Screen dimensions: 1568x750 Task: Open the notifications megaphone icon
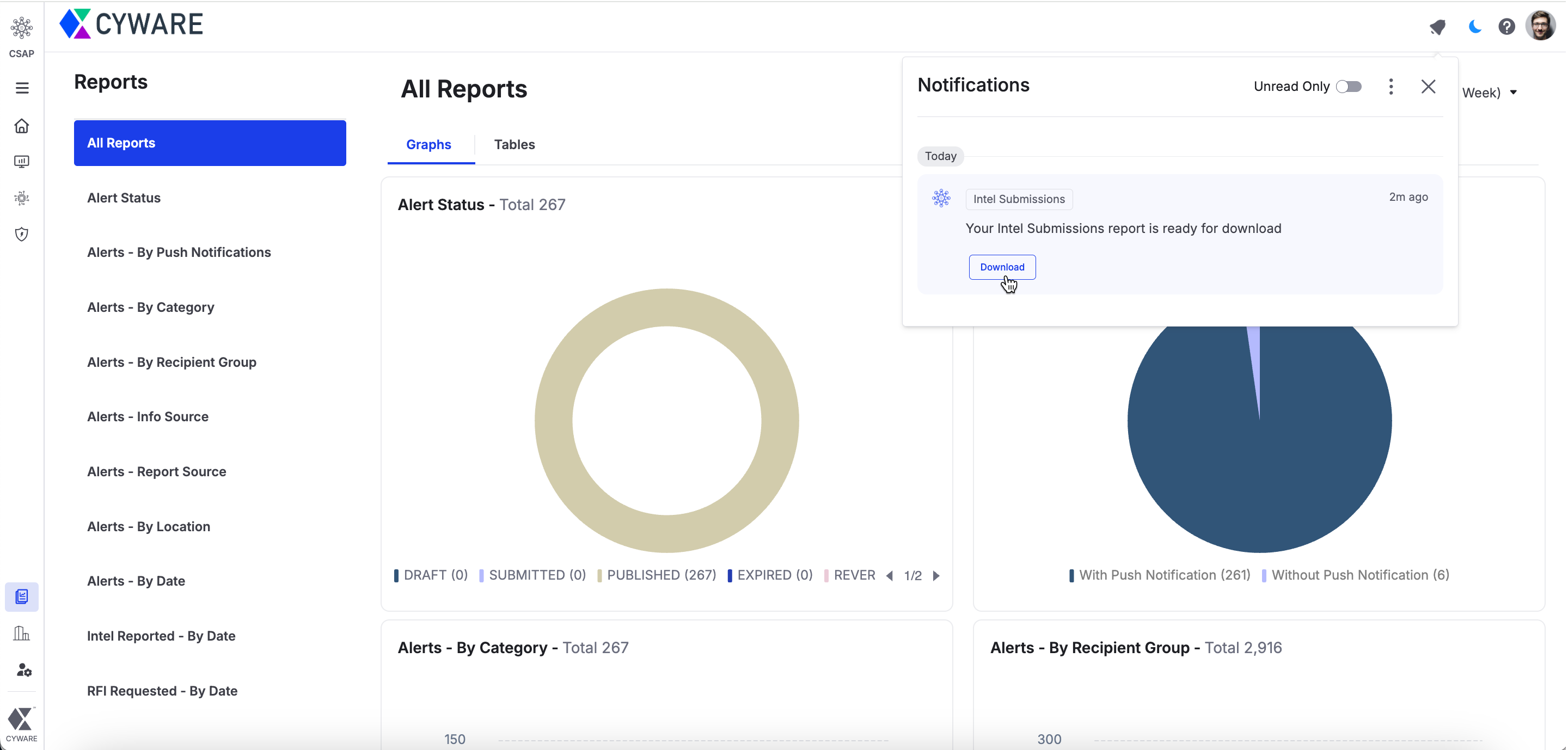tap(1438, 27)
